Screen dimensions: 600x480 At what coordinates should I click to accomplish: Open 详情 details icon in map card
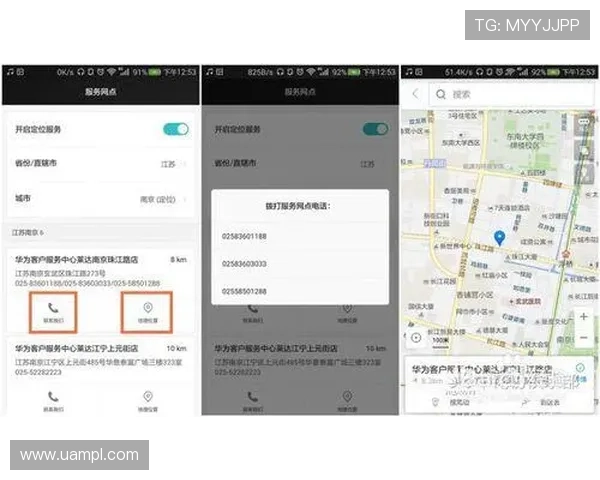(580, 372)
